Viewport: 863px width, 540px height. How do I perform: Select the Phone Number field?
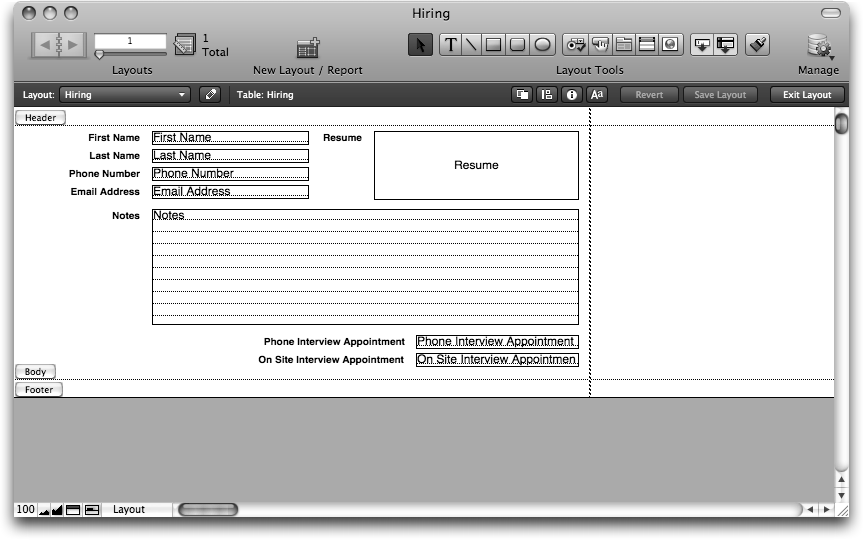tap(230, 174)
